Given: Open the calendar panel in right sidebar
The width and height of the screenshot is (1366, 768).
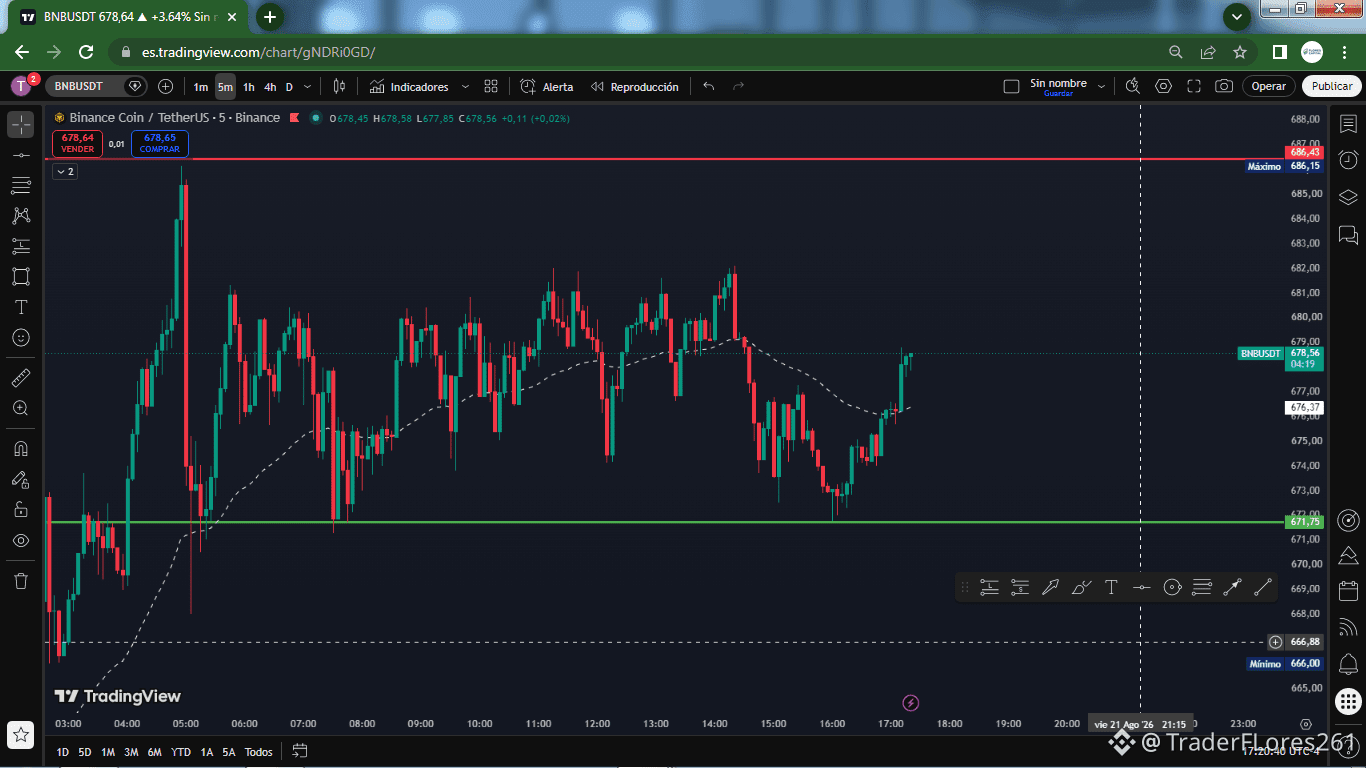Looking at the screenshot, I should pos(1348,591).
